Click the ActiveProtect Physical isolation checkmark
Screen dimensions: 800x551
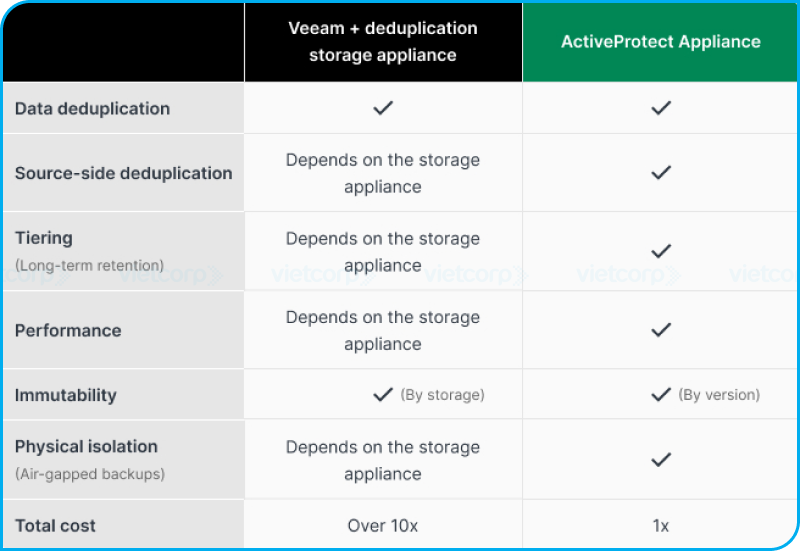point(660,460)
